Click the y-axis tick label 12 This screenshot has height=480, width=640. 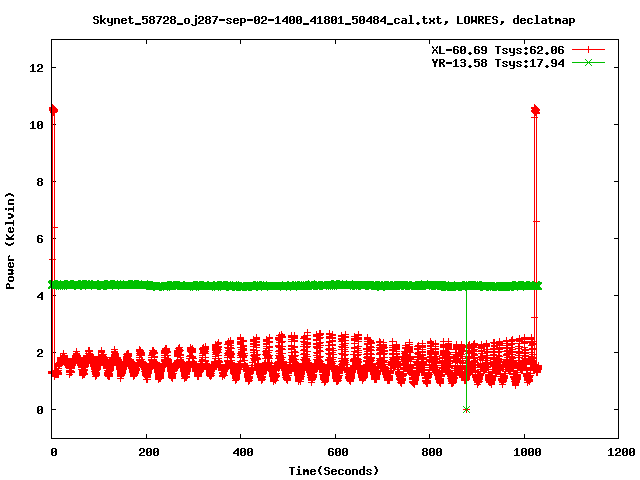[36, 68]
